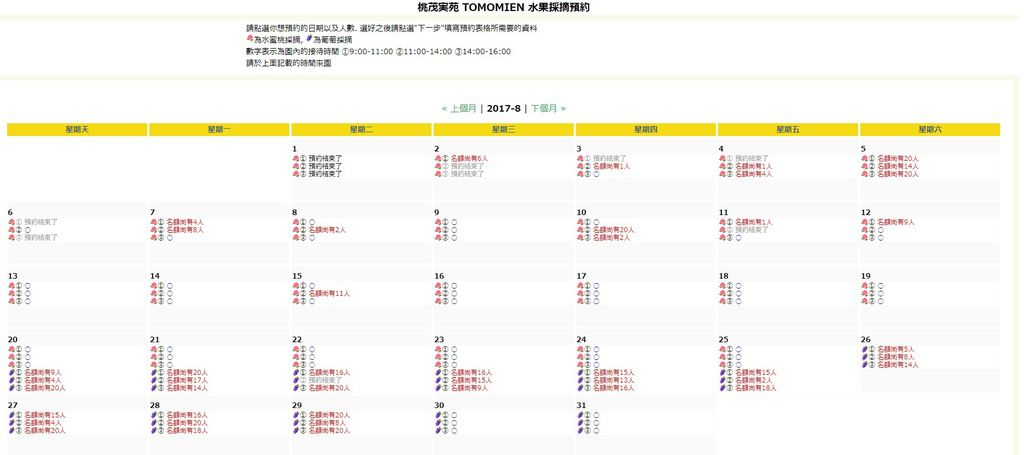The image size is (1024, 455).
Task: Click the 2017-8 month label
Action: pyautogui.click(x=504, y=108)
